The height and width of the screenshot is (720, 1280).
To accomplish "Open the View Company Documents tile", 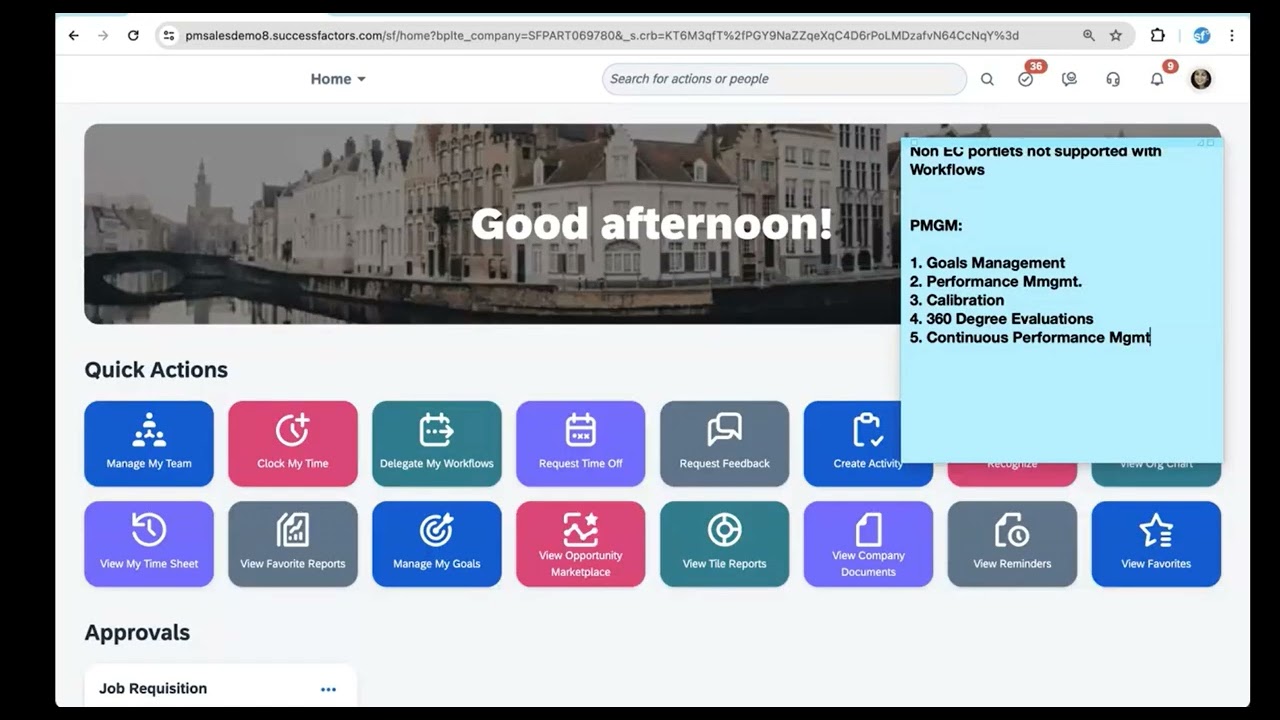I will 869,544.
